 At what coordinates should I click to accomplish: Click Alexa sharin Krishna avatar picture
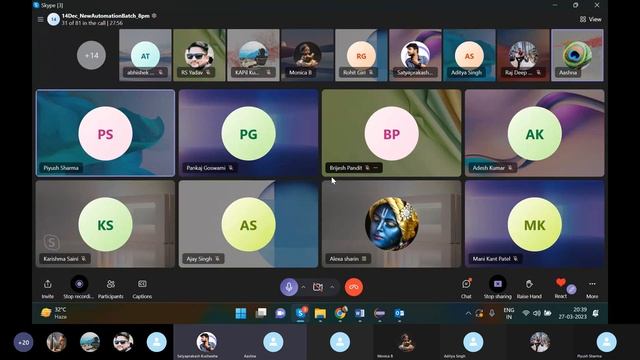click(391, 224)
